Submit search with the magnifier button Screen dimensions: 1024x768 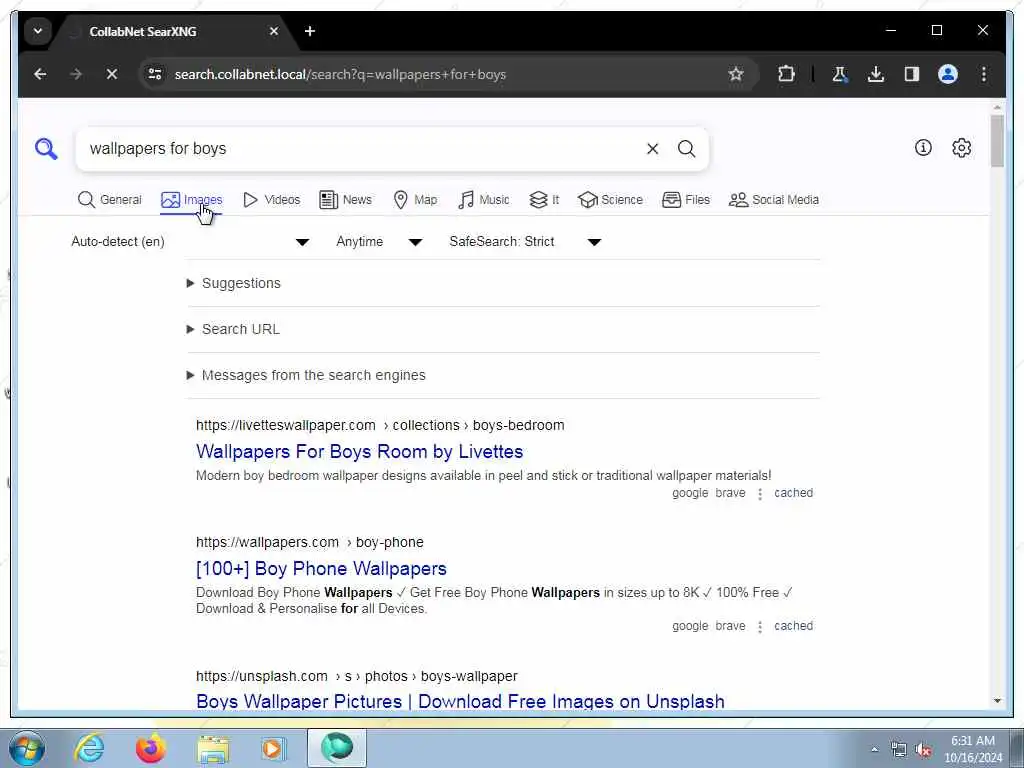click(686, 149)
